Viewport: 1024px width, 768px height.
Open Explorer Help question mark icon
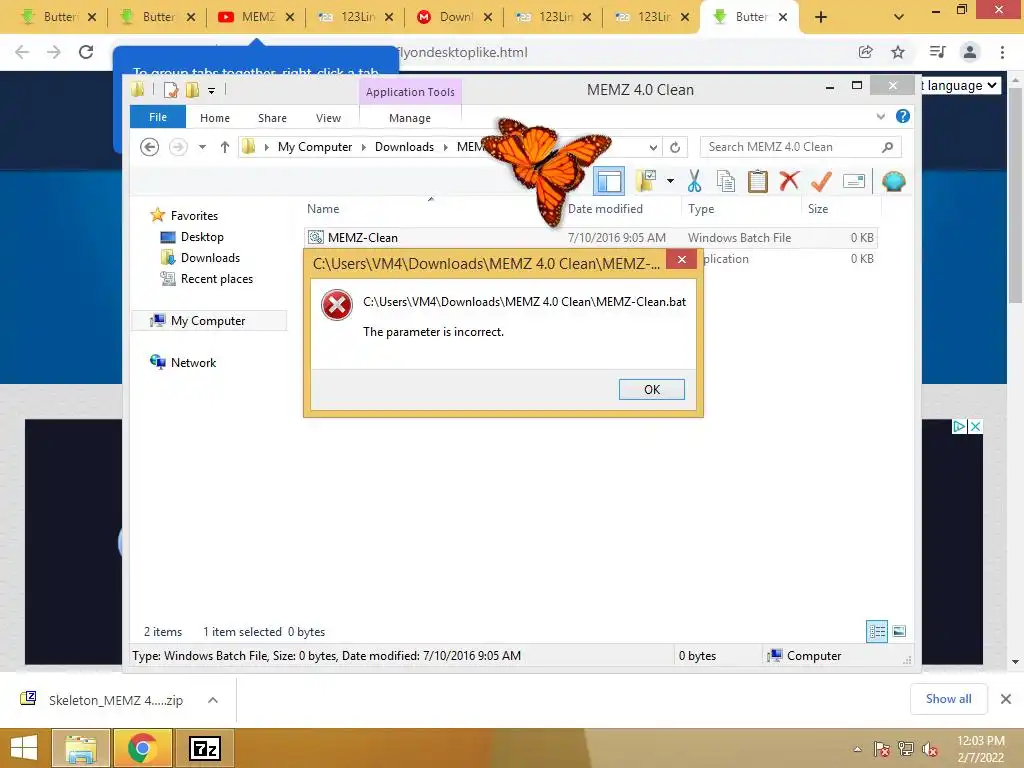tap(903, 116)
